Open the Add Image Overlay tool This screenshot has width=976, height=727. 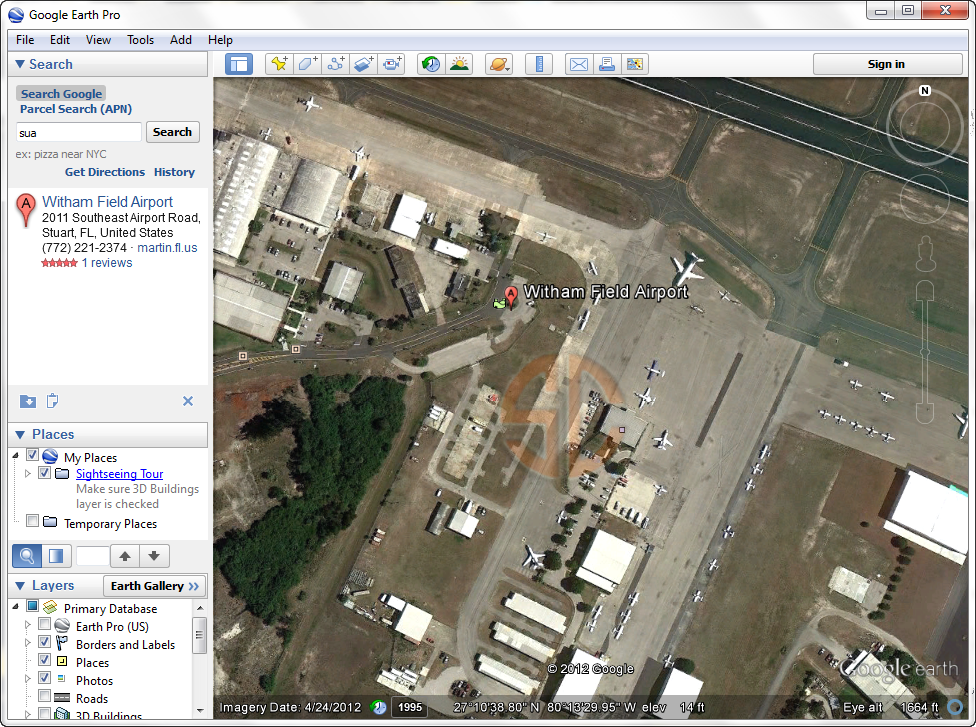pos(363,63)
